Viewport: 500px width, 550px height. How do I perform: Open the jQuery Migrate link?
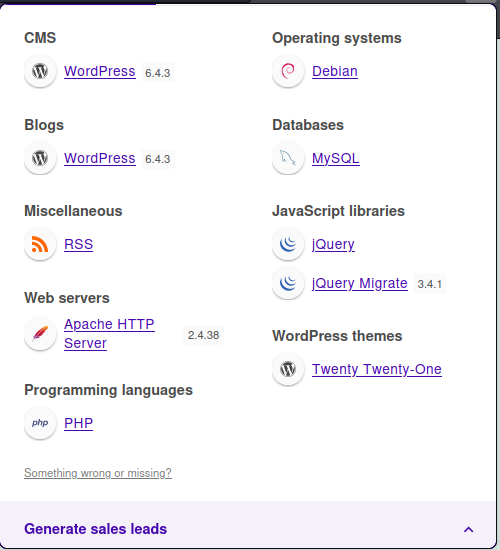(360, 283)
